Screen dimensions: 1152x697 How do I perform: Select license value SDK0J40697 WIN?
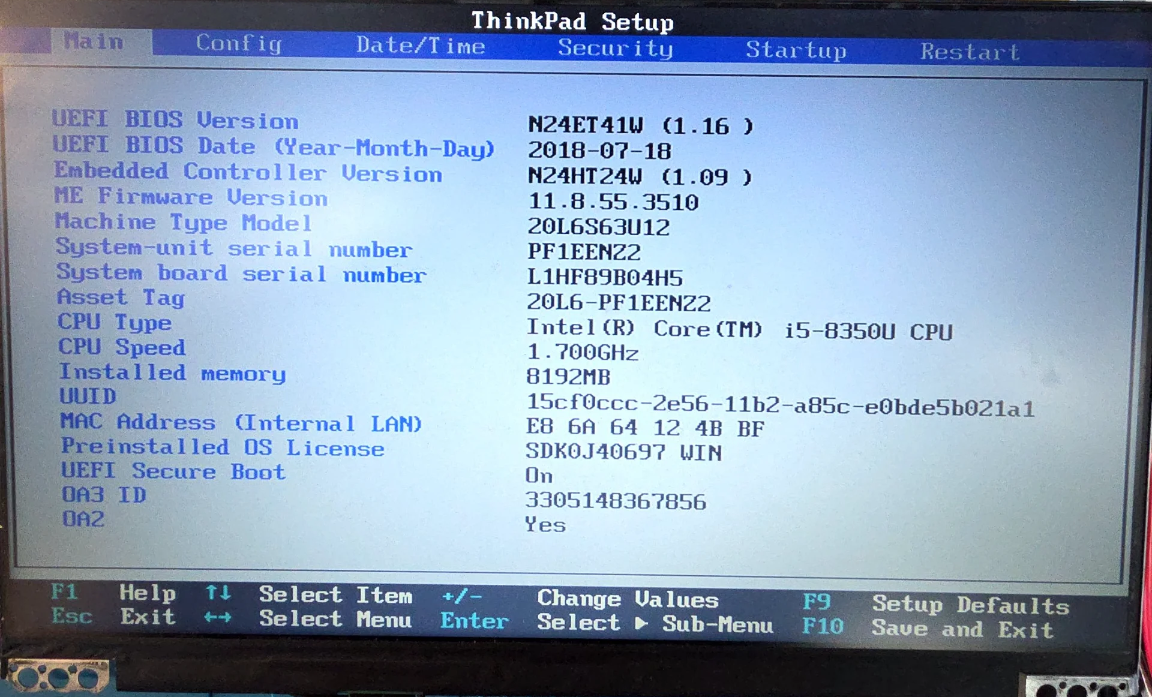(624, 452)
